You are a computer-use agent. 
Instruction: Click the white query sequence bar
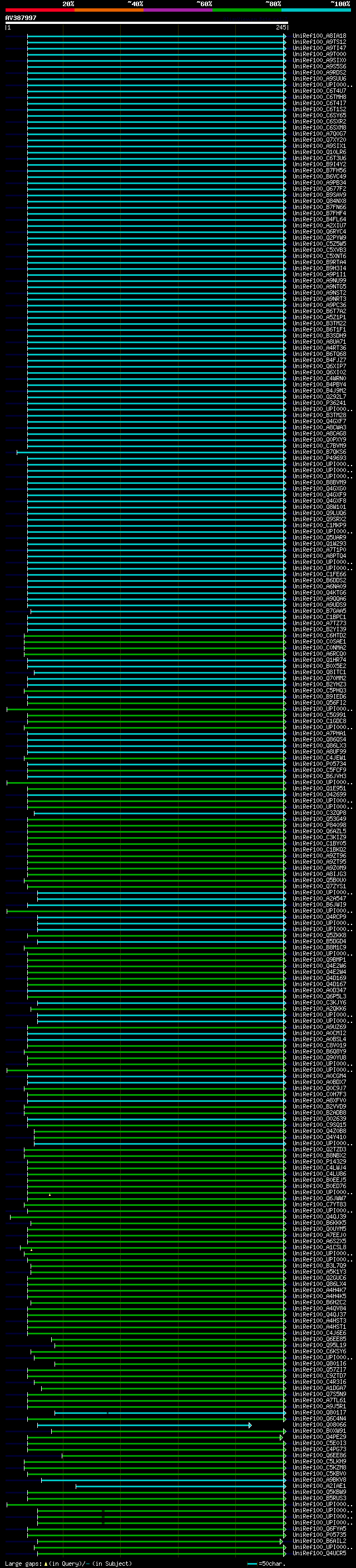146,23
